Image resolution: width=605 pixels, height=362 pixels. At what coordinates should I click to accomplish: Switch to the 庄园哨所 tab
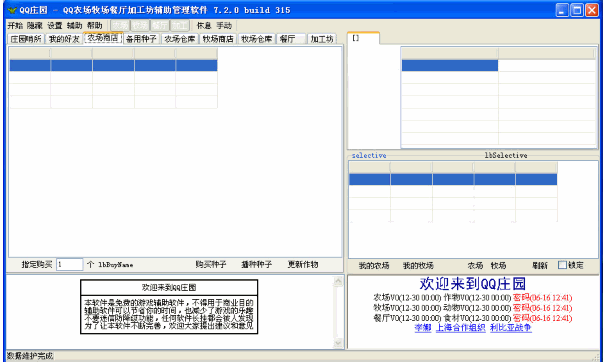(26, 39)
